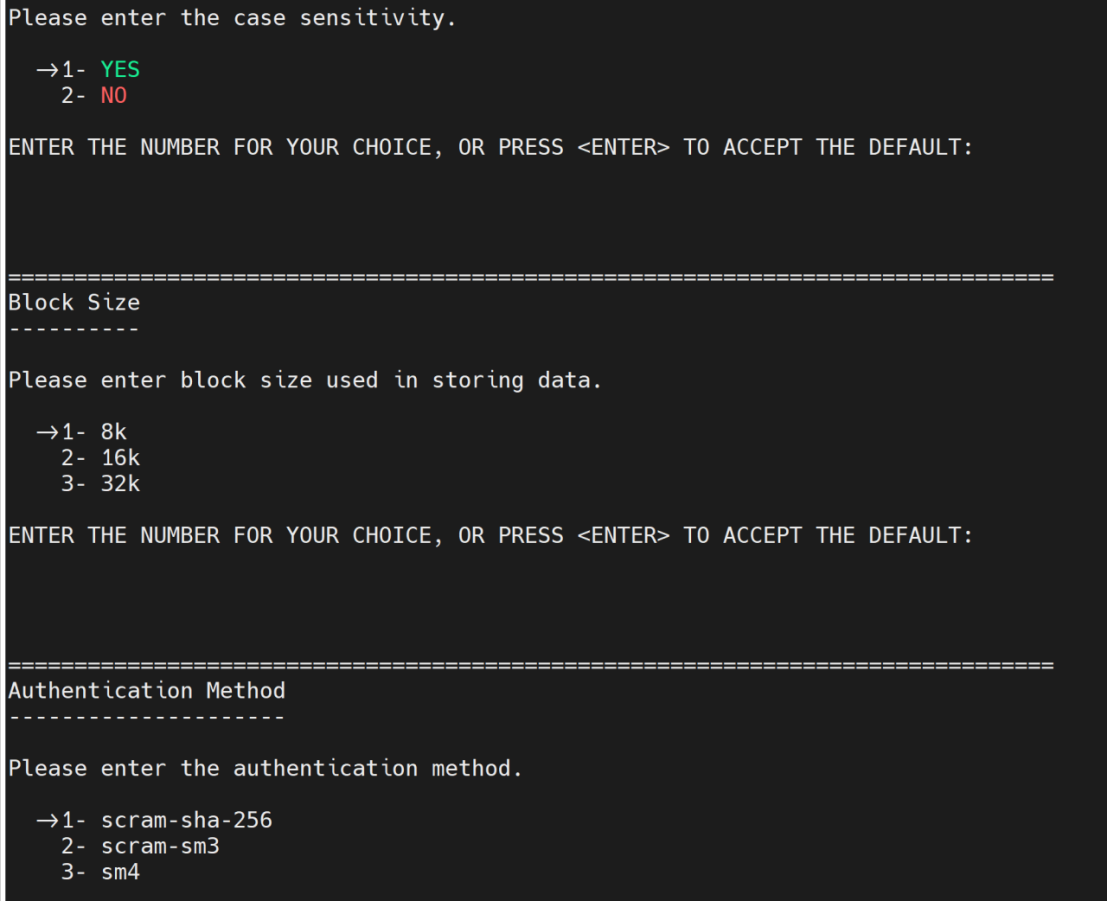The width and height of the screenshot is (1108, 902).
Task: Click the separator line above Authentication Method
Action: click(x=530, y=664)
